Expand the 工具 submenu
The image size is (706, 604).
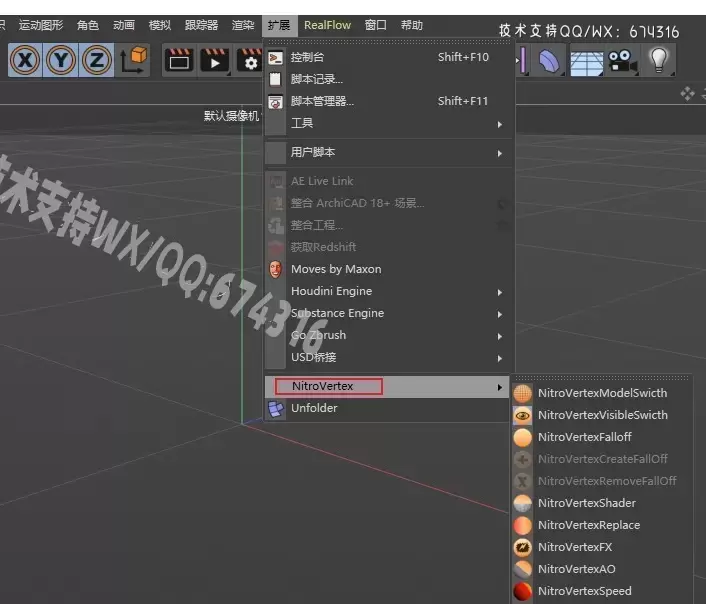click(389, 123)
